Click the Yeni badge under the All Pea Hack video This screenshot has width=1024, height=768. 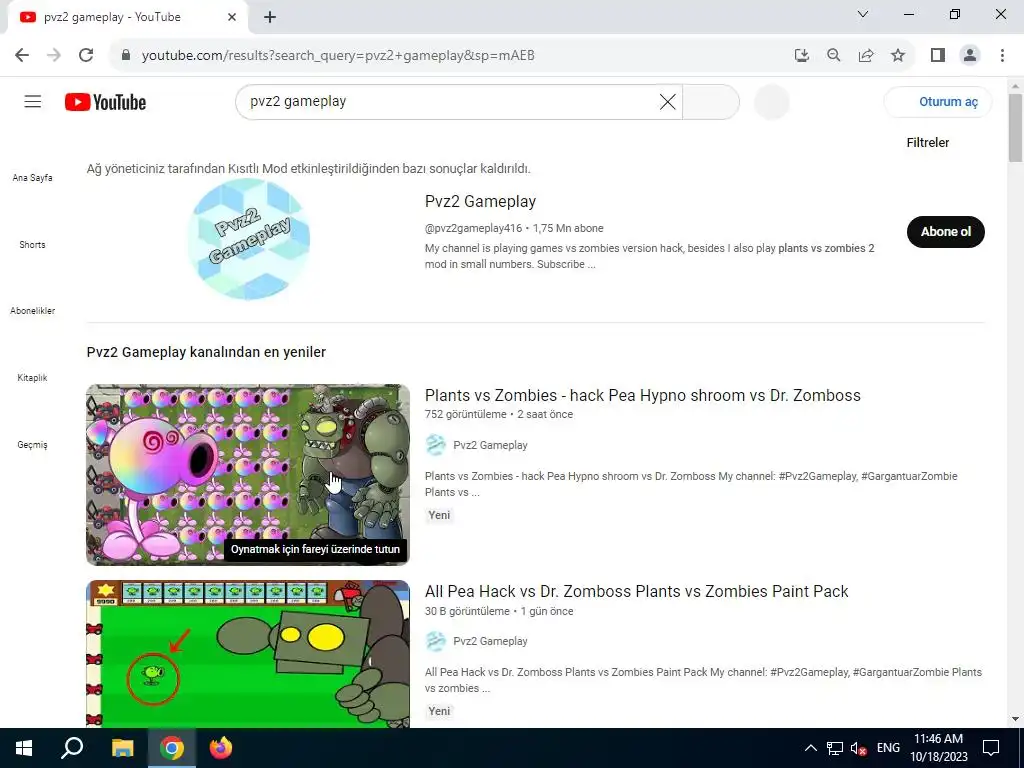pos(439,711)
